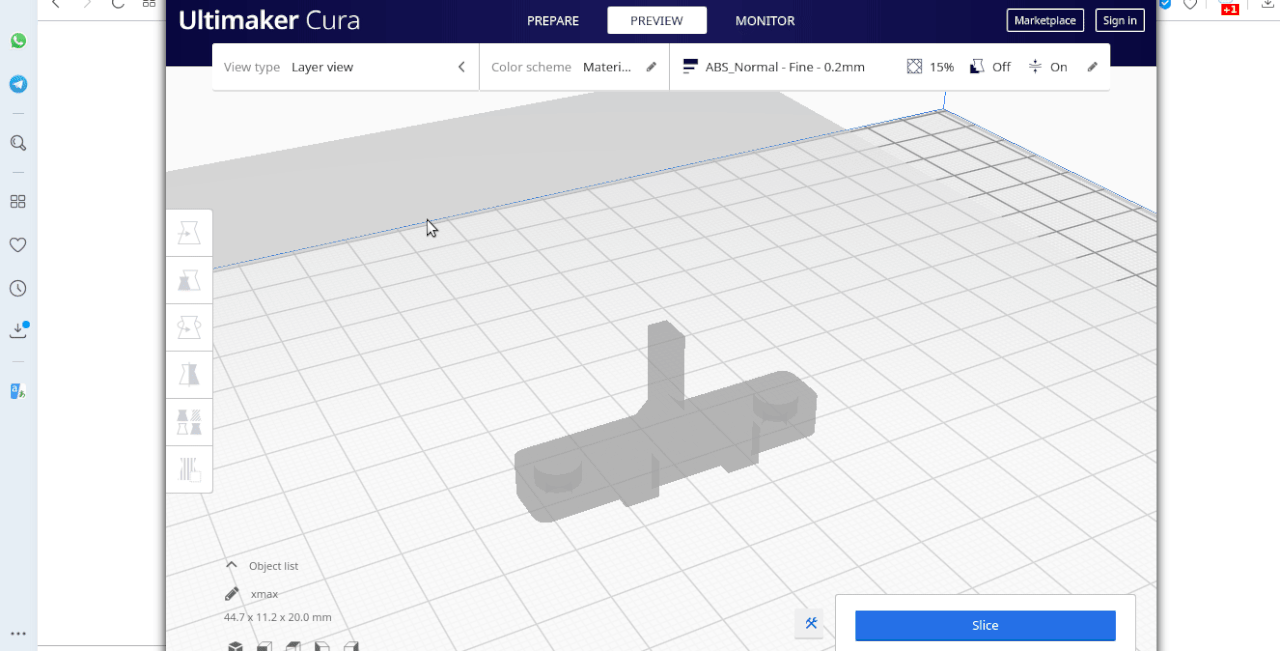Select the Move tool in Cura toolbar
Image resolution: width=1280 pixels, height=651 pixels.
tap(189, 233)
